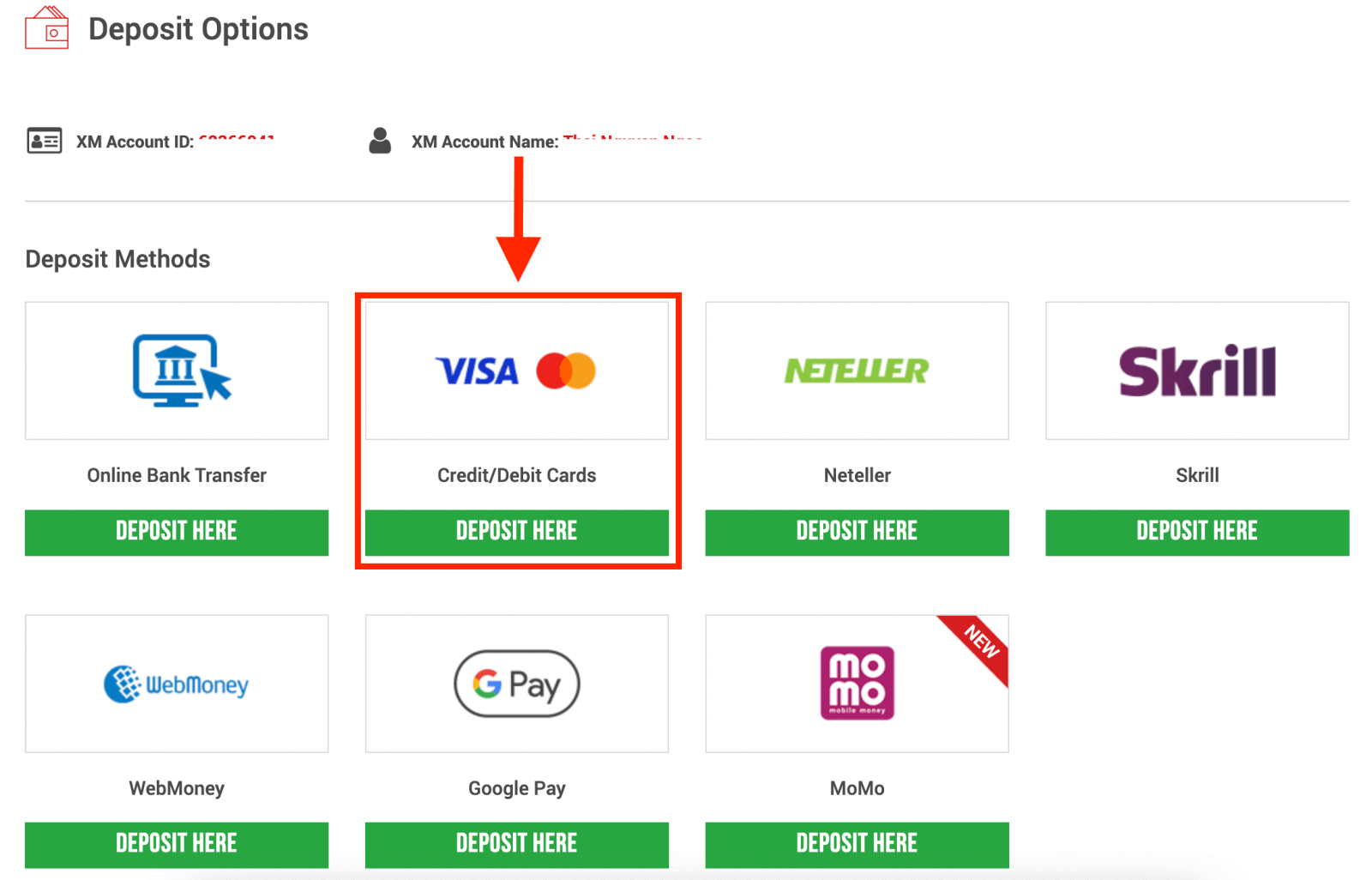Click the XM Account ID card icon
This screenshot has height=880, width=1372.
click(x=45, y=141)
